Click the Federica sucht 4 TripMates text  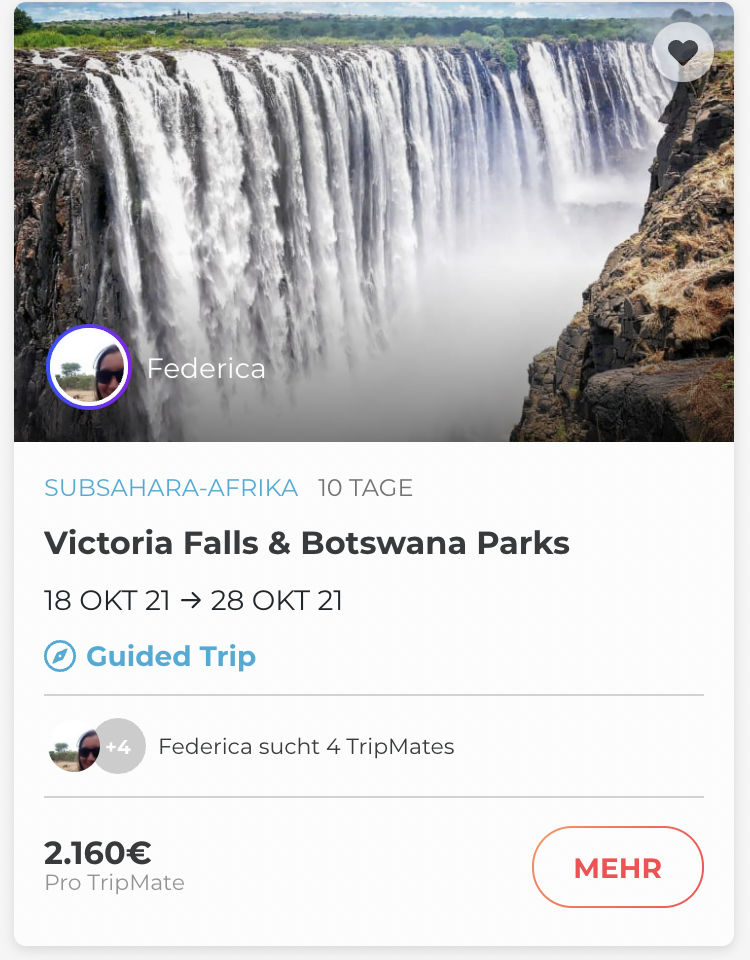[x=306, y=746]
